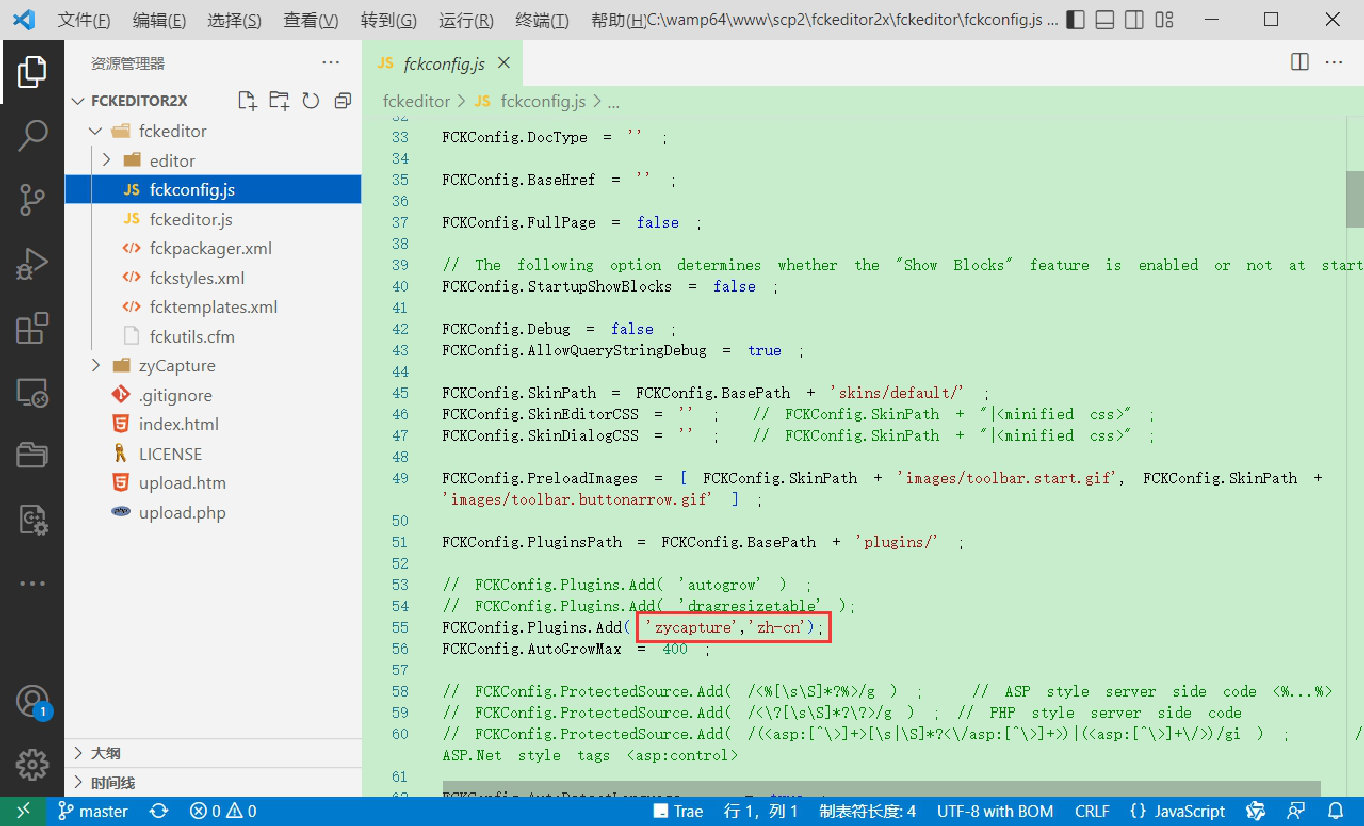Viewport: 1364px width, 826px height.
Task: Click the New Folder icon in explorer
Action: click(279, 100)
